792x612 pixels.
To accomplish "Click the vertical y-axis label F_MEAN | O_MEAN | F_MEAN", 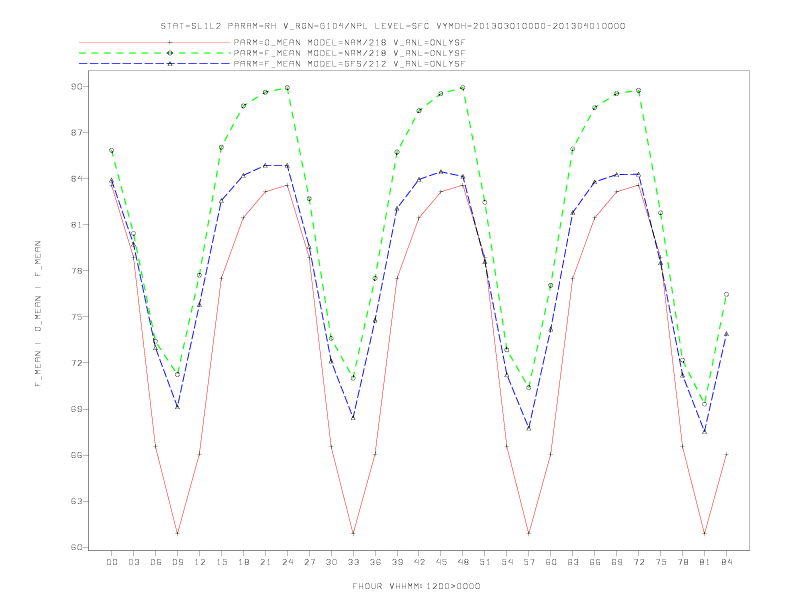I will click(x=38, y=314).
